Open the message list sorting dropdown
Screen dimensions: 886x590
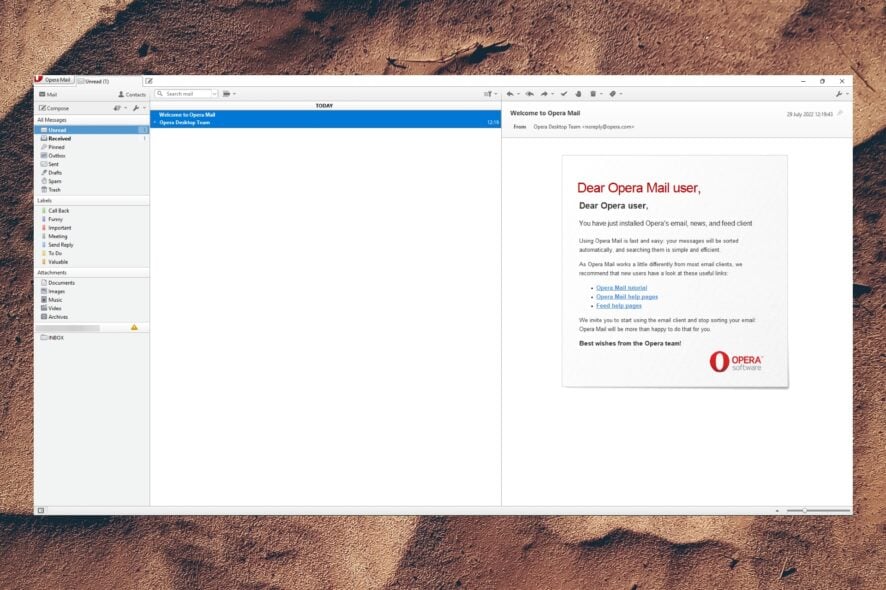click(490, 94)
